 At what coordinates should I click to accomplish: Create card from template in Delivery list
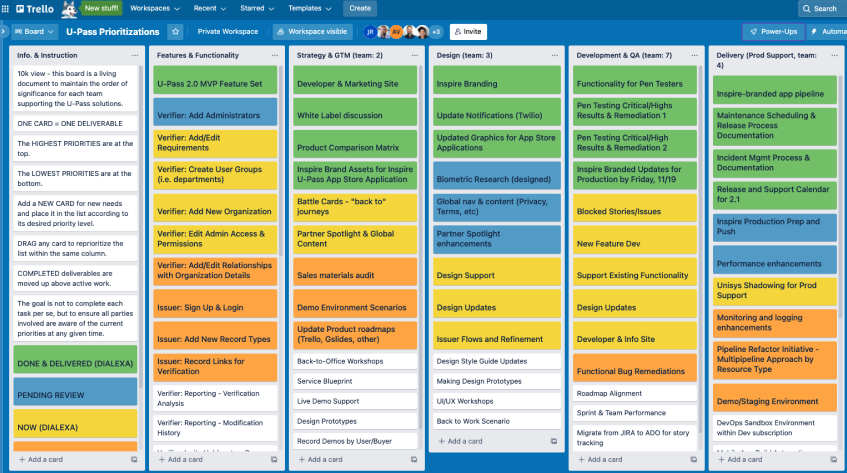click(833, 460)
